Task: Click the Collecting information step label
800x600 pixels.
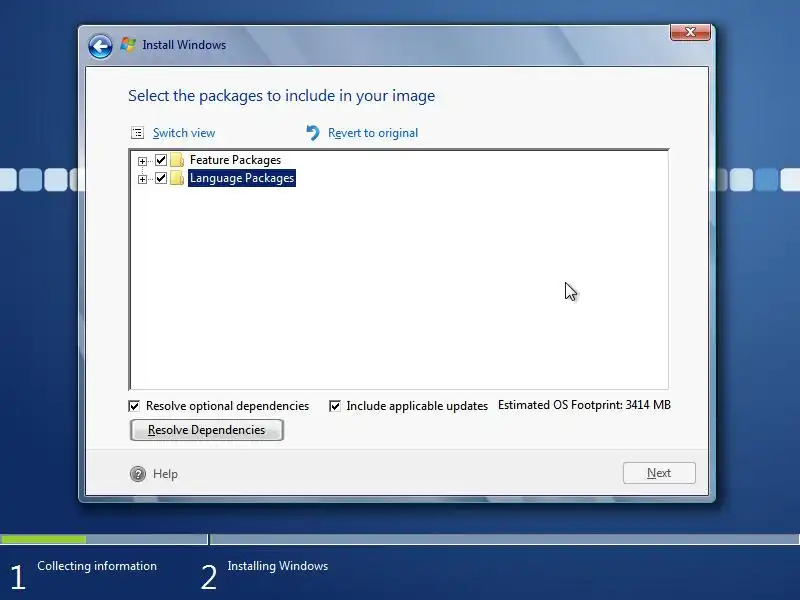Action: [x=97, y=566]
